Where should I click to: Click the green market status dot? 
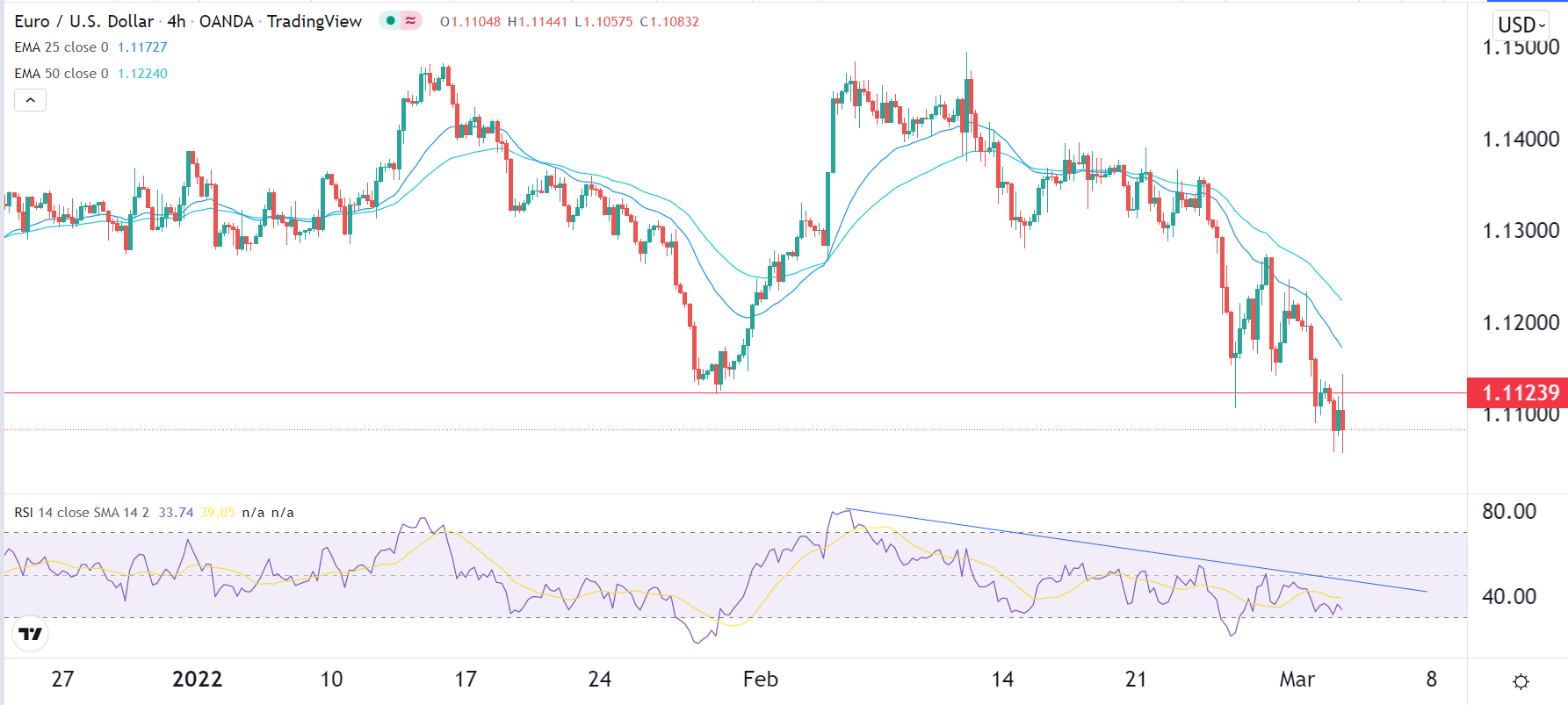coord(391,21)
